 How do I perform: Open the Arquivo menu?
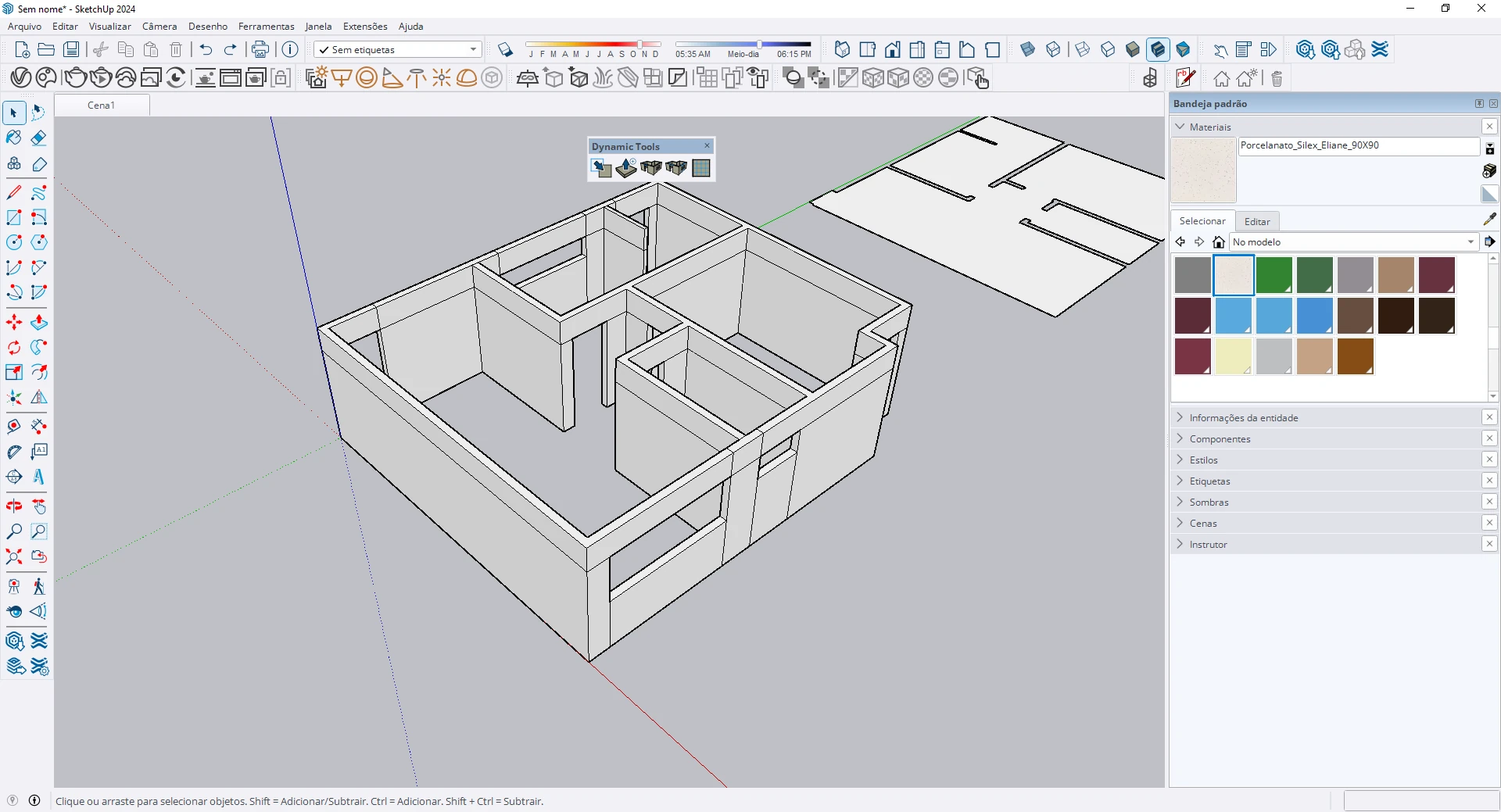click(24, 26)
